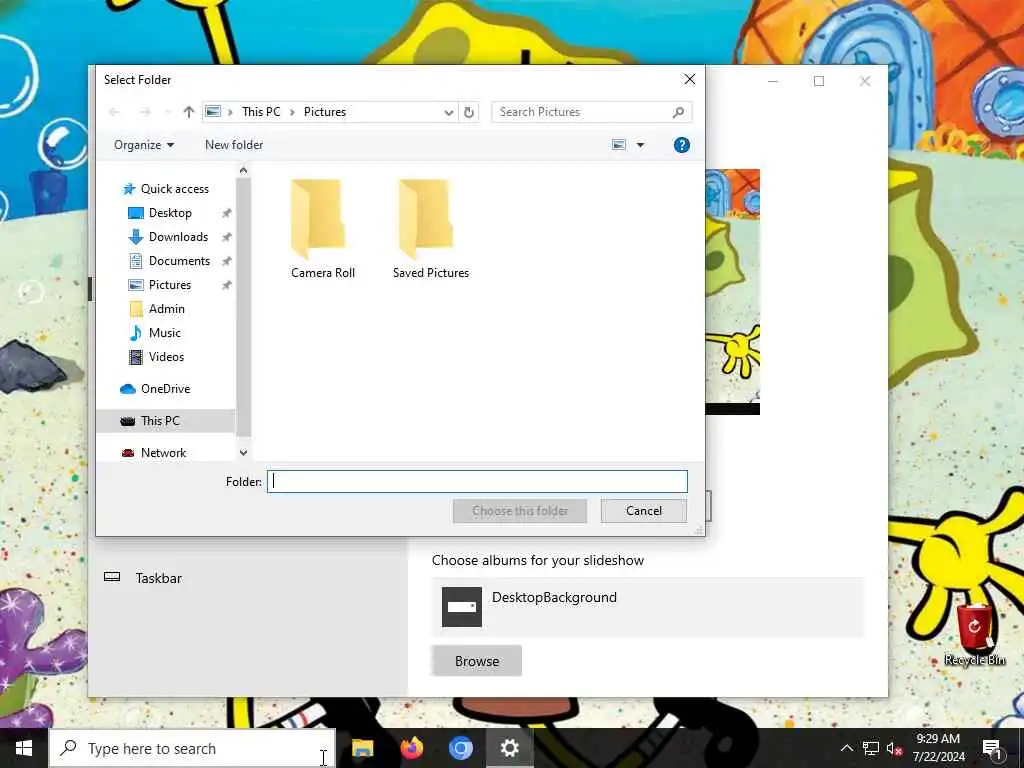Open File Explorer from the taskbar

(362, 748)
